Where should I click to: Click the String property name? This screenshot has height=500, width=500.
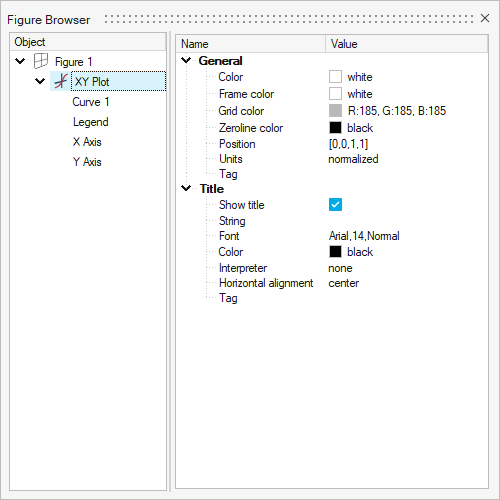(232, 221)
